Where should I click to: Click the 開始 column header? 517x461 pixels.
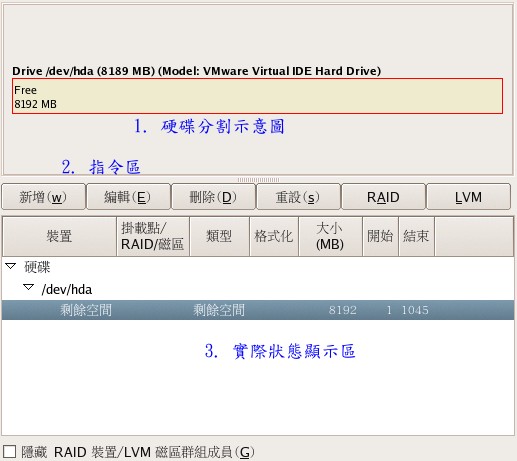(380, 236)
